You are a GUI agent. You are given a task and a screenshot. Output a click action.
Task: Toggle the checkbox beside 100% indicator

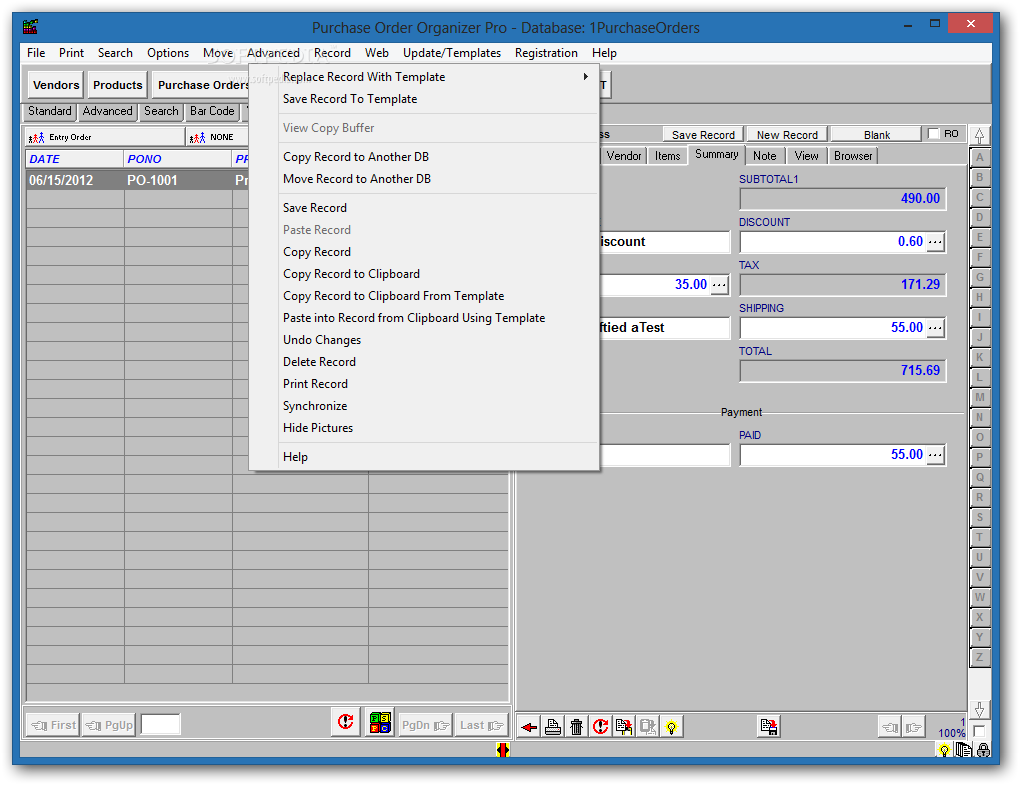click(979, 730)
